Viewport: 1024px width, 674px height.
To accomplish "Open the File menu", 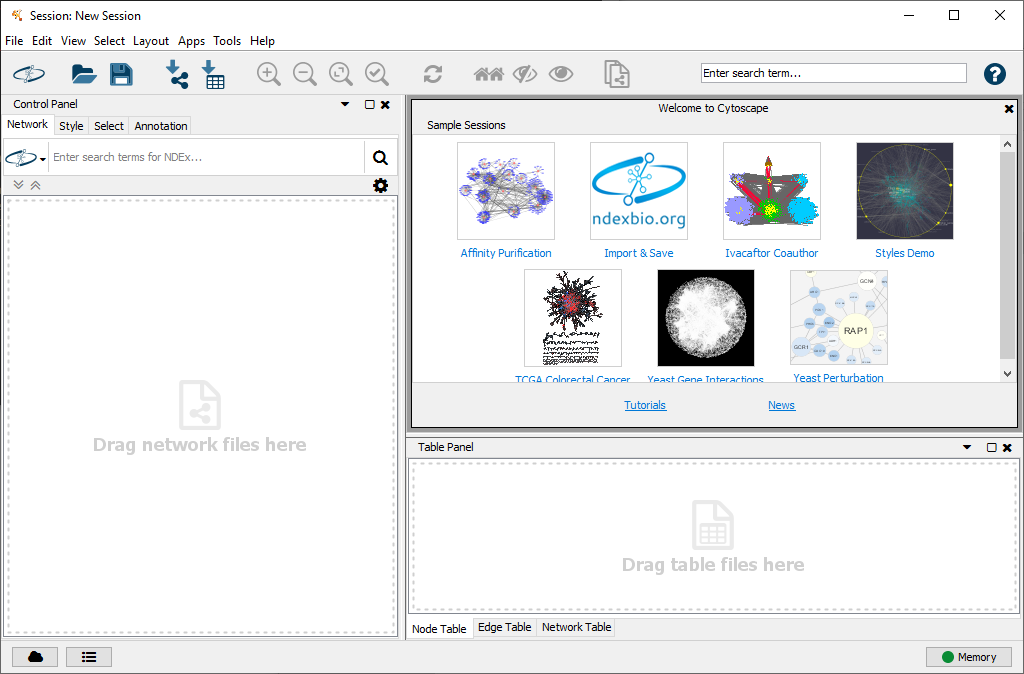I will [14, 40].
